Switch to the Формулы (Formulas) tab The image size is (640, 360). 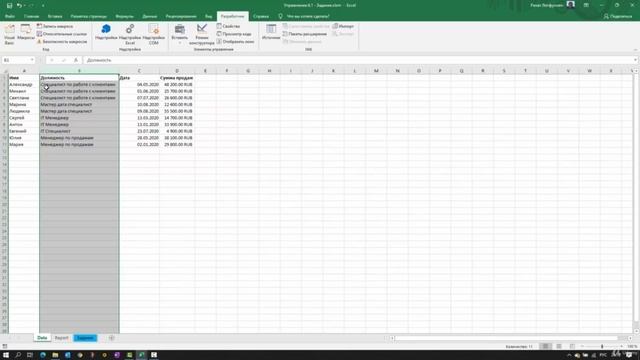click(x=124, y=16)
